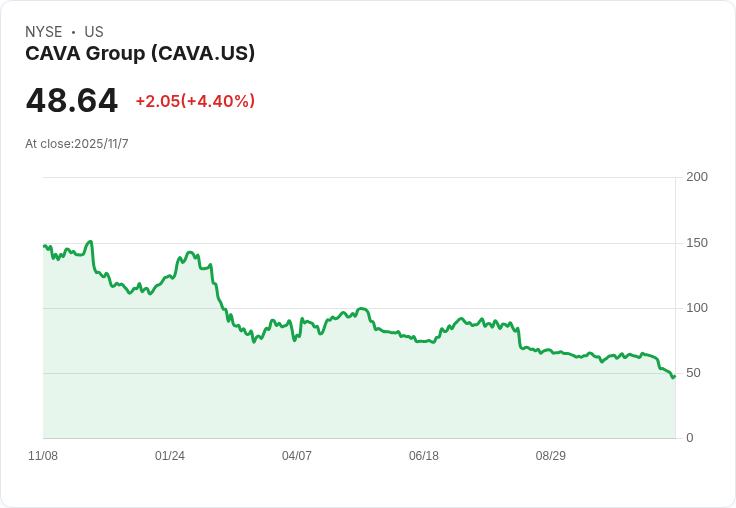
Task: Click the 150 price axis label
Action: [697, 243]
